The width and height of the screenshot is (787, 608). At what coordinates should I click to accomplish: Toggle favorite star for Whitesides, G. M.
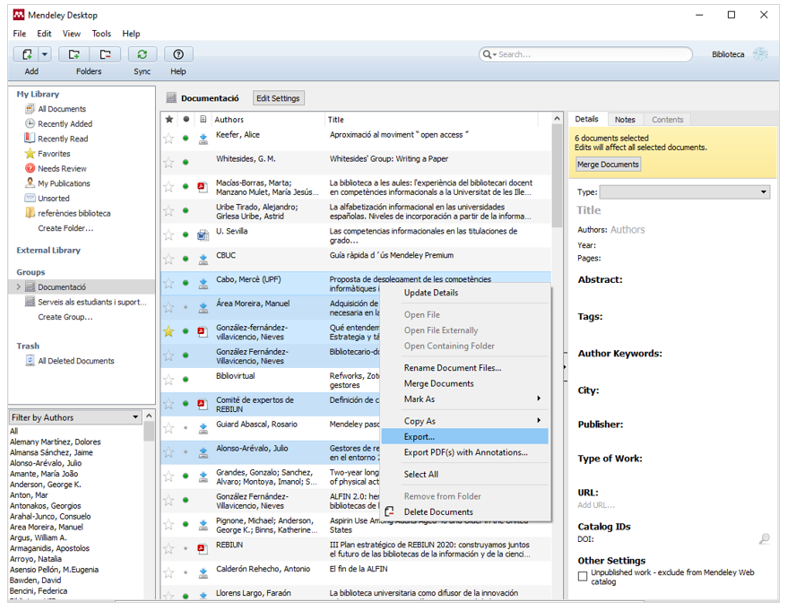[169, 162]
